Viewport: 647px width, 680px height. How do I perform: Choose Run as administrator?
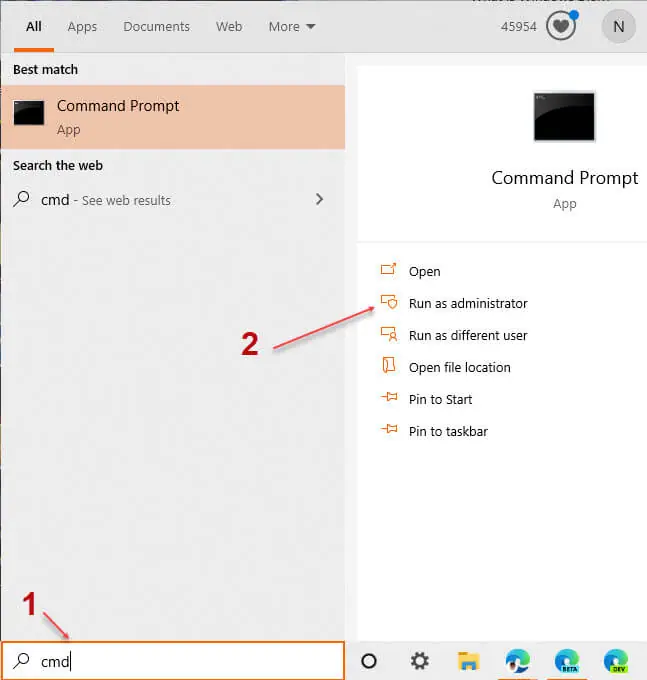468,304
